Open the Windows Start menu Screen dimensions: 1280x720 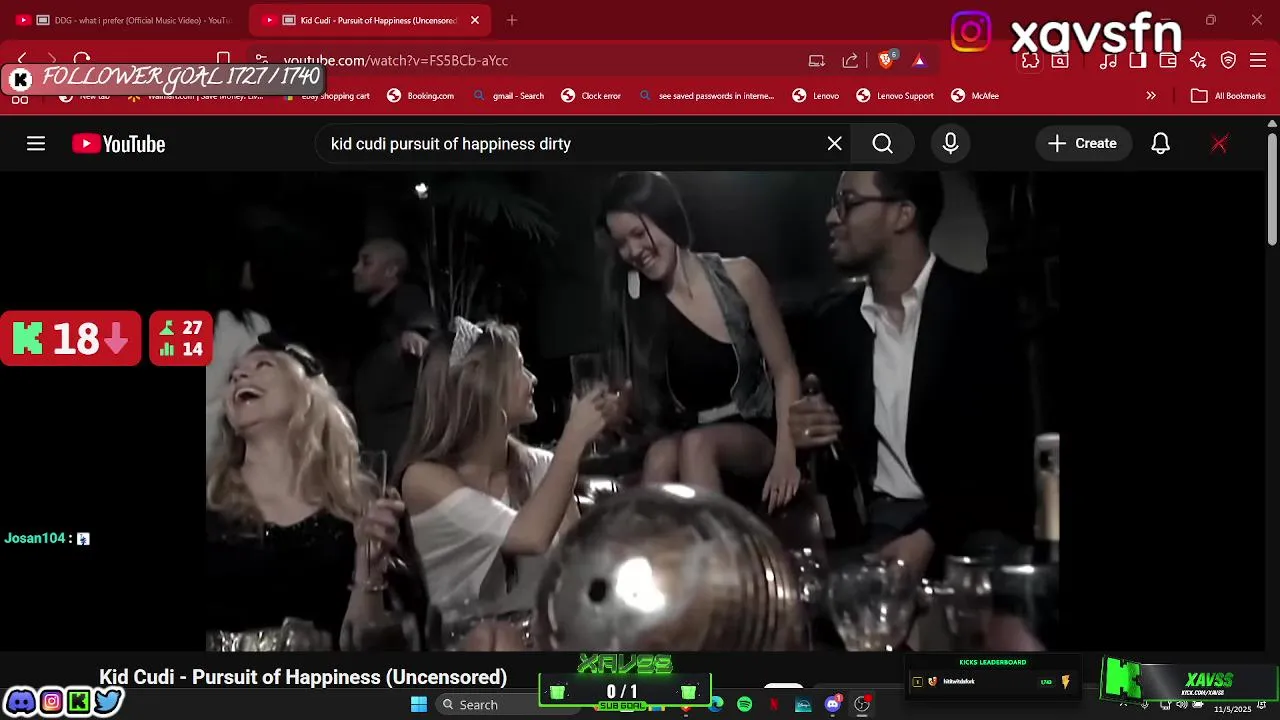click(x=419, y=705)
